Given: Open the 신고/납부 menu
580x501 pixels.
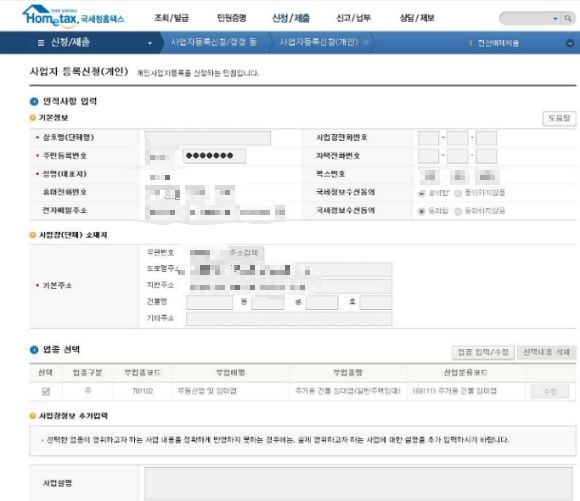Looking at the screenshot, I should (x=353, y=18).
